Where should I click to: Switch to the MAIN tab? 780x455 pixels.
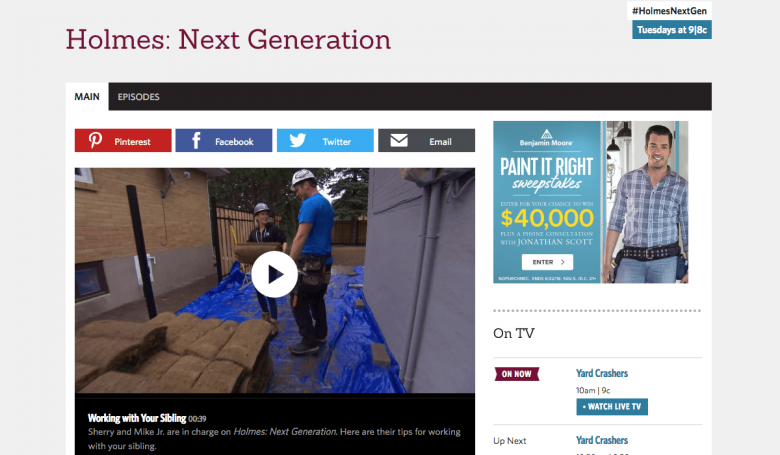[x=87, y=96]
